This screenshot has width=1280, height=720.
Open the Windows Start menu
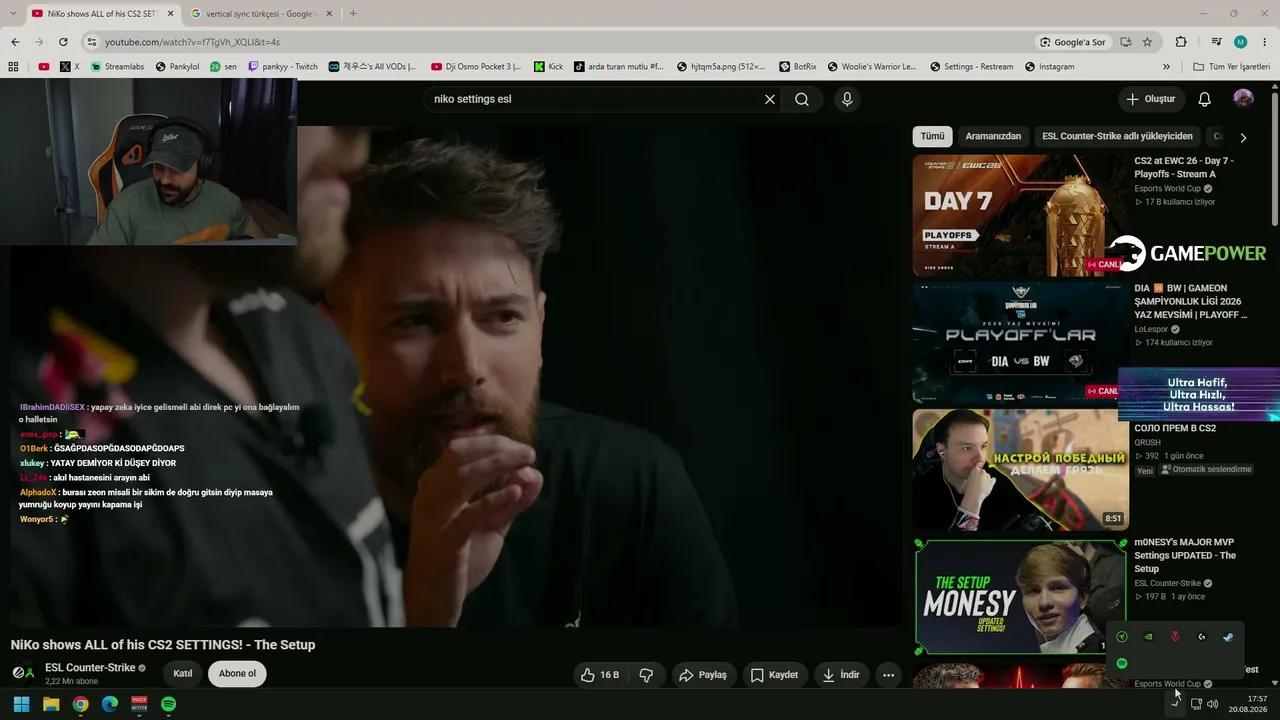click(x=21, y=704)
